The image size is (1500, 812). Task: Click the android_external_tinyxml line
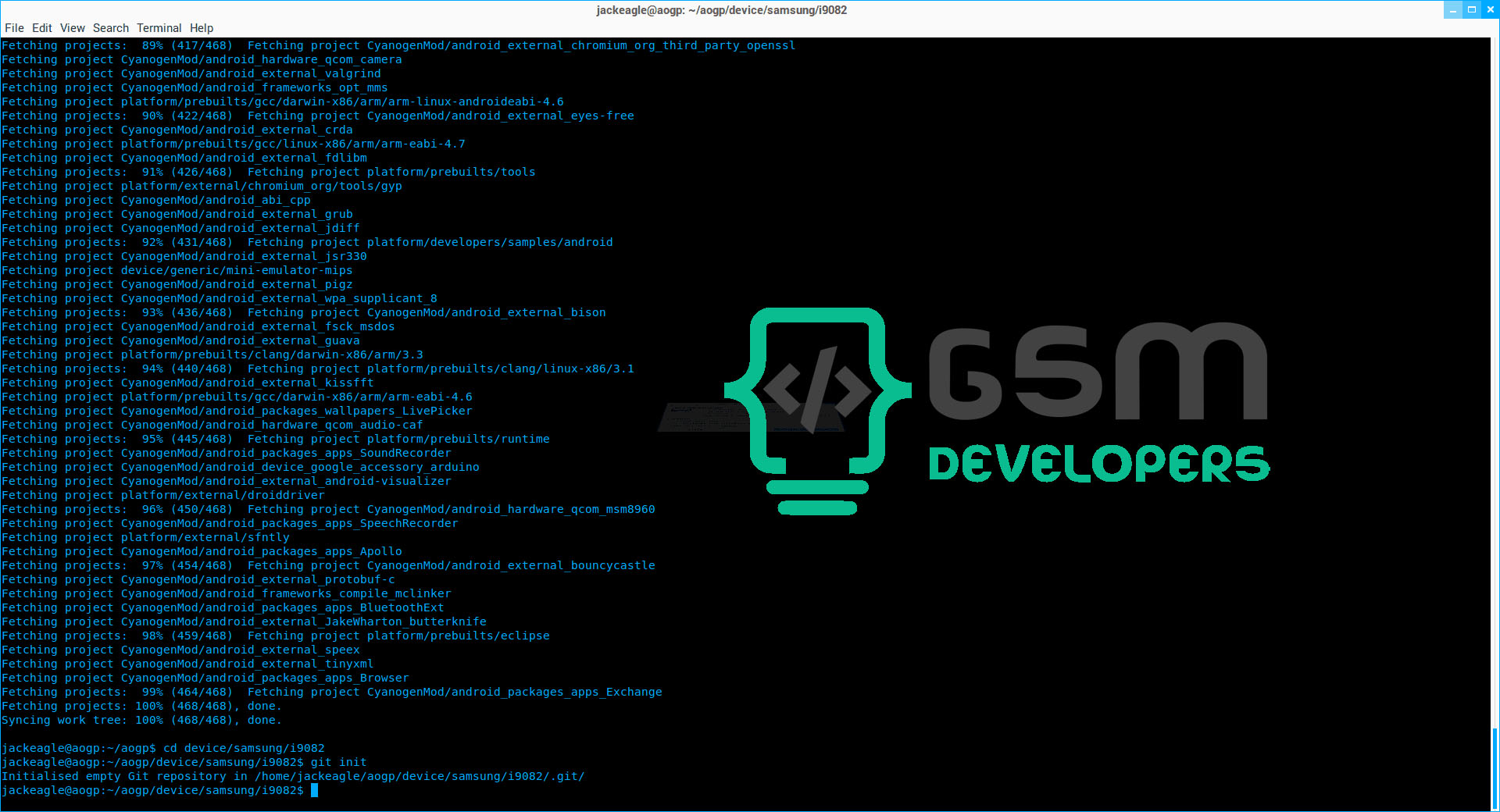[x=187, y=664]
